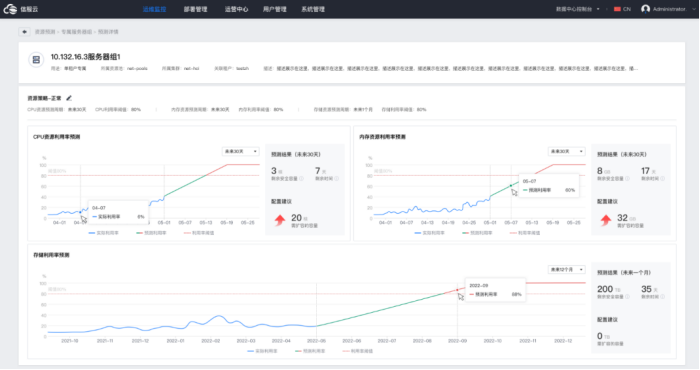The width and height of the screenshot is (700, 370).
Task: Toggle predicted utilization legend in memory chart
Action: click(477, 233)
